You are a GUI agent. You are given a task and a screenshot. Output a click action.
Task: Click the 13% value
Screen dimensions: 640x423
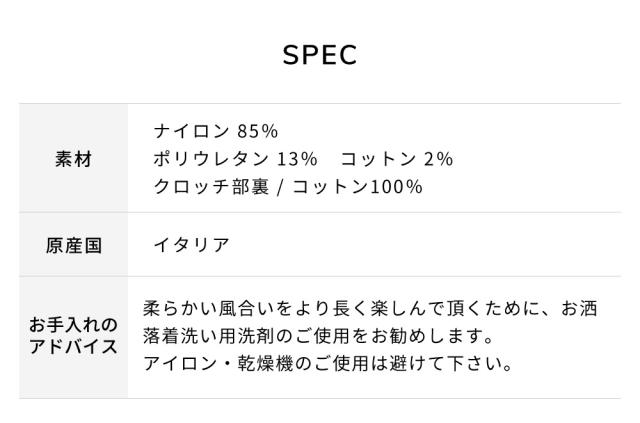tap(296, 159)
